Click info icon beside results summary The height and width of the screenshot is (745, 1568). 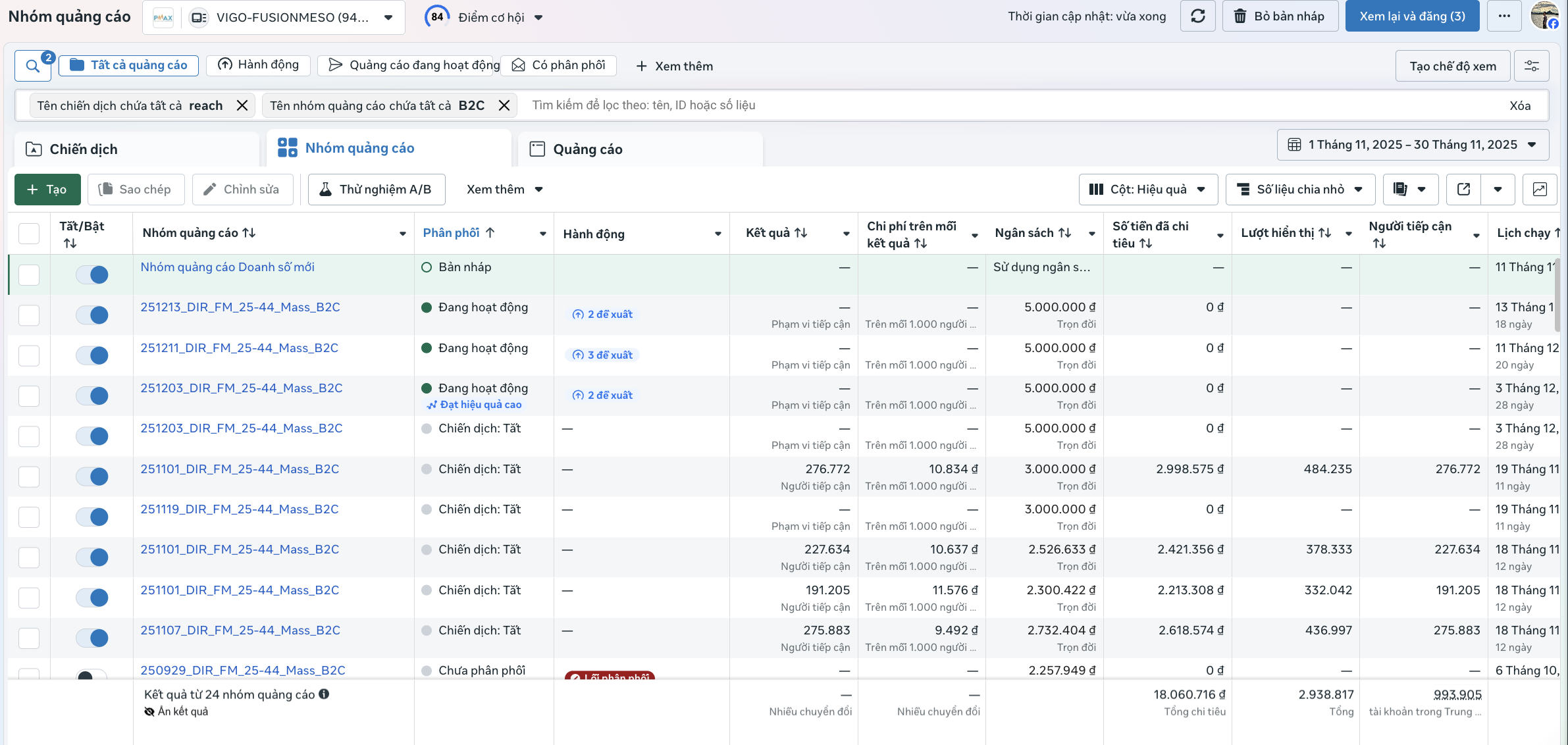[324, 694]
